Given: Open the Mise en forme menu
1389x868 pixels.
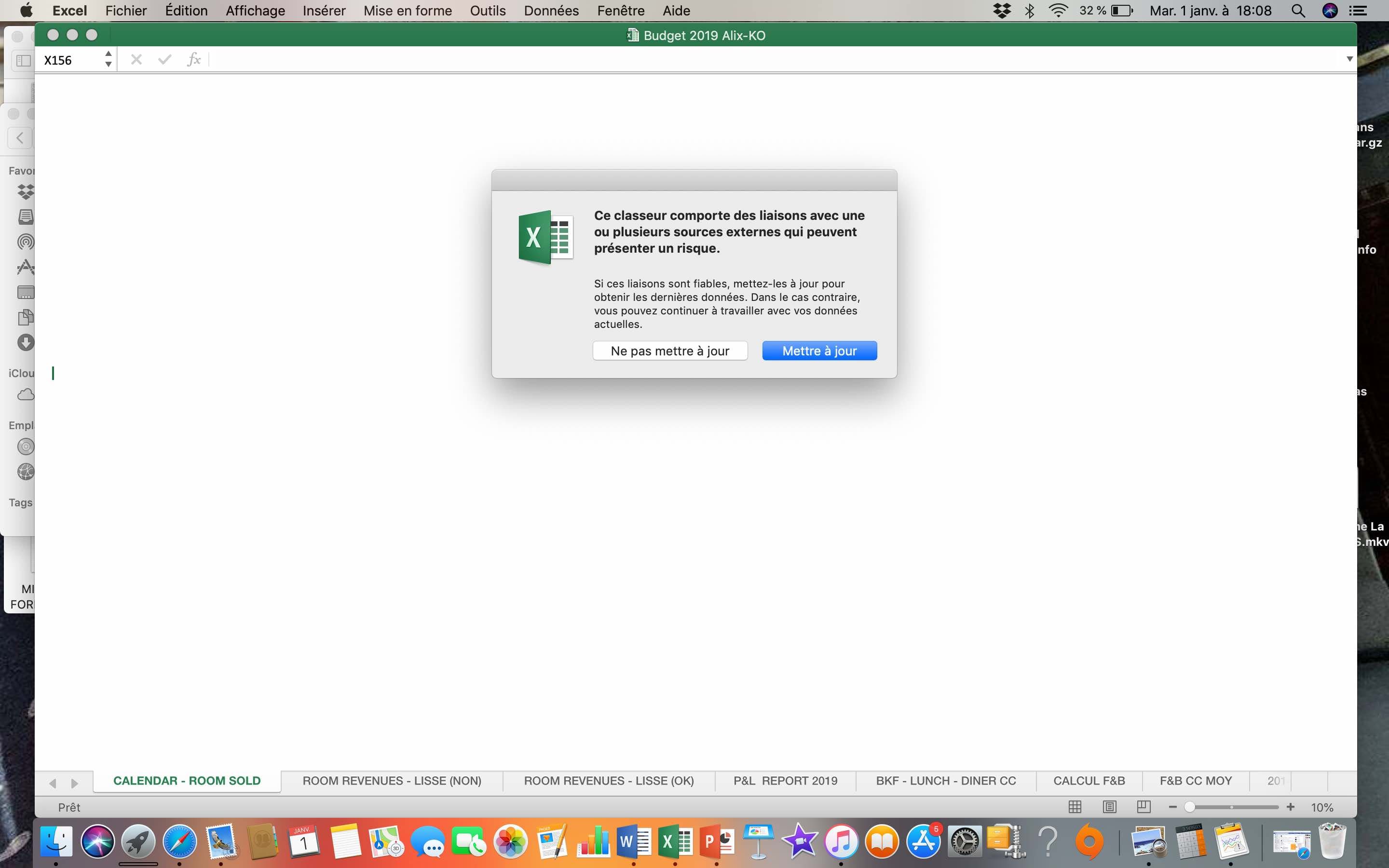Looking at the screenshot, I should click(x=408, y=11).
